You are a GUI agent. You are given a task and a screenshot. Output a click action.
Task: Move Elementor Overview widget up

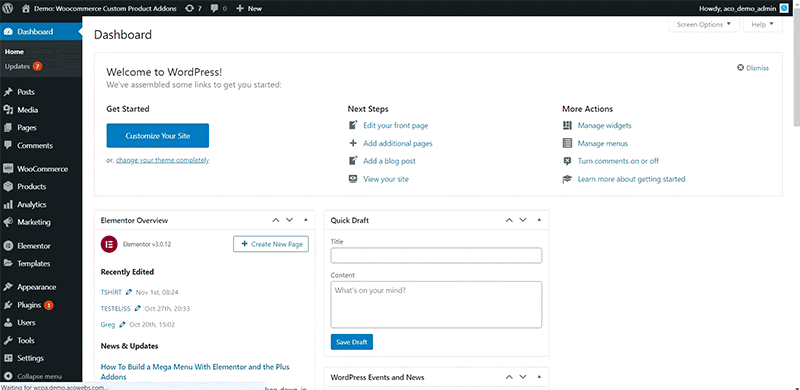pyautogui.click(x=276, y=221)
